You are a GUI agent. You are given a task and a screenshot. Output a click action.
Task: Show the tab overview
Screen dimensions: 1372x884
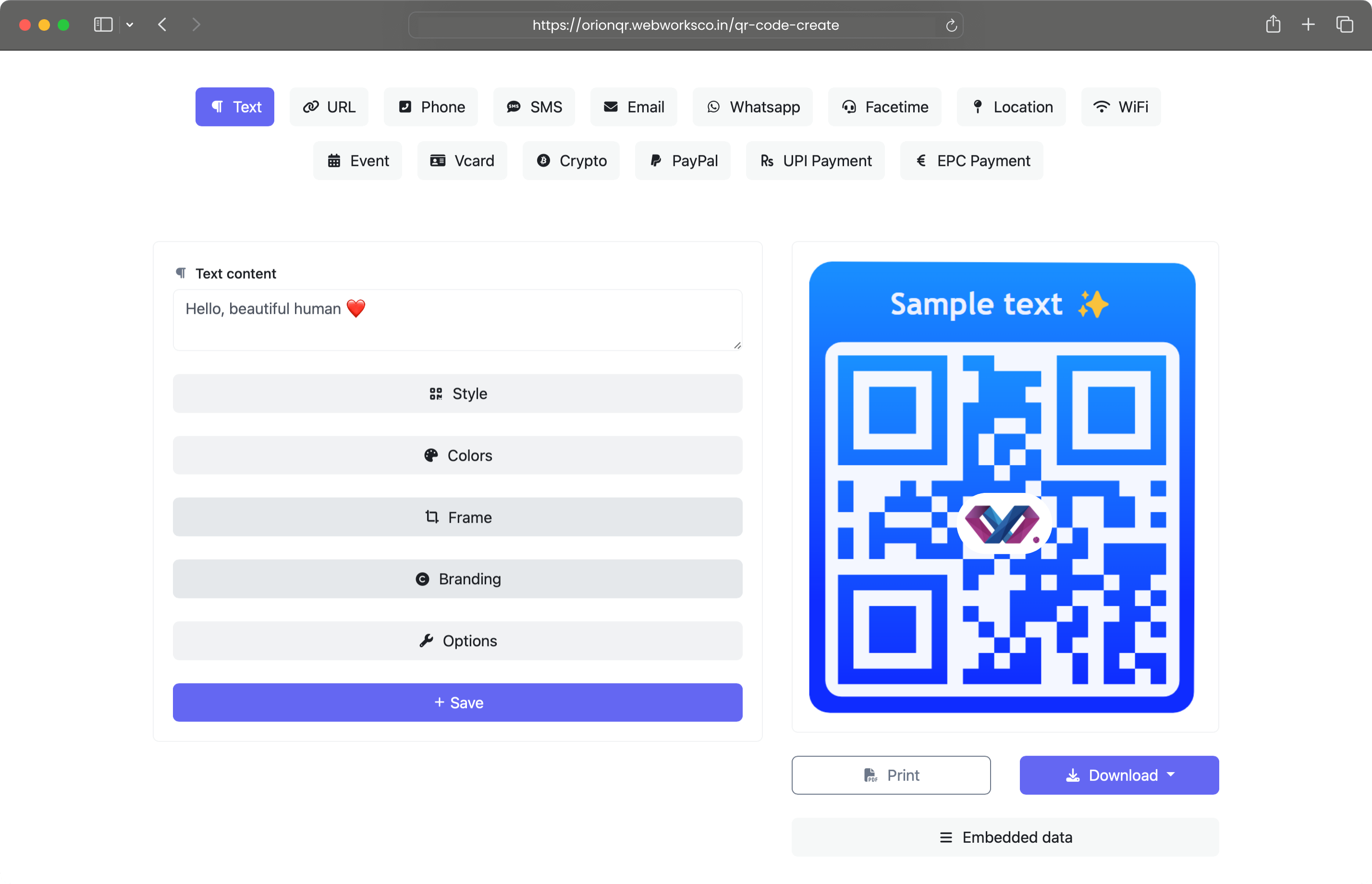1345,25
